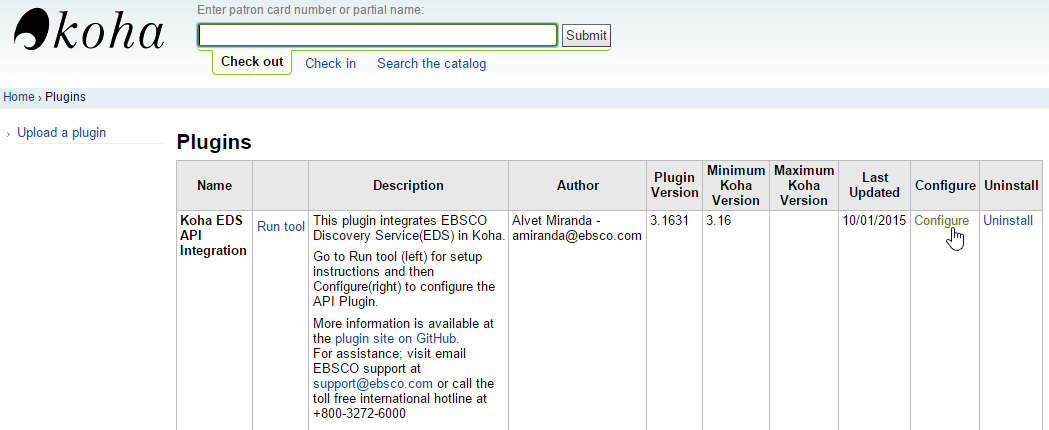Click the support@ebsco.com email link
1049x430 pixels.
373,384
